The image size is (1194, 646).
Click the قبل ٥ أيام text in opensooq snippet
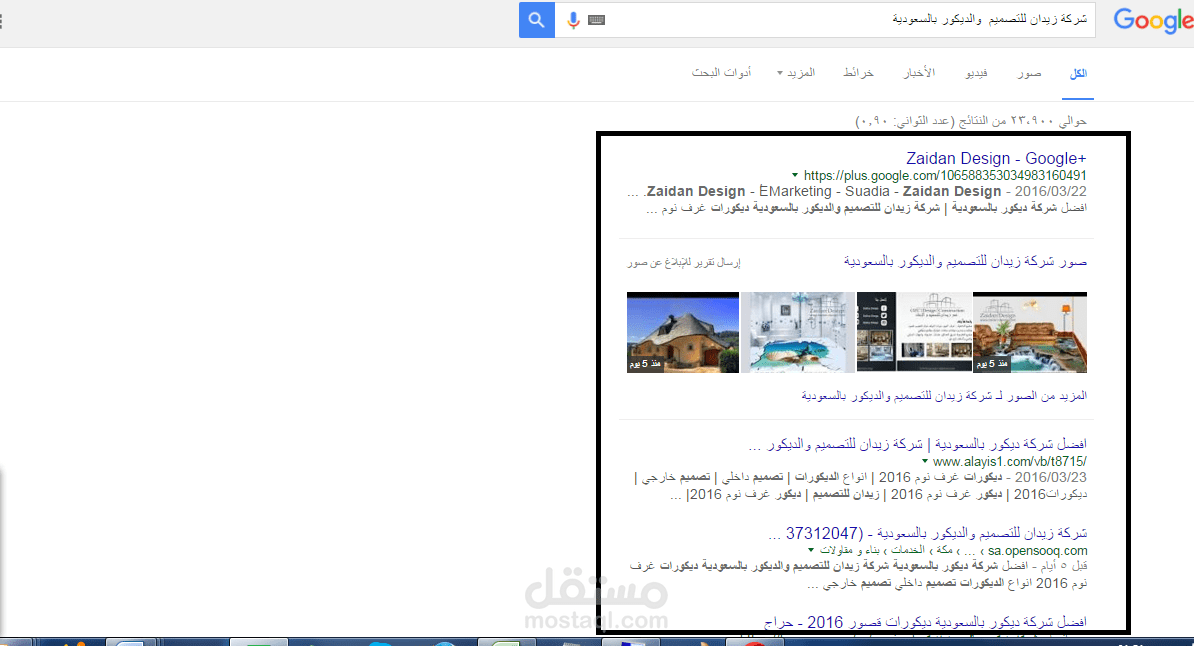[x=1062, y=566]
